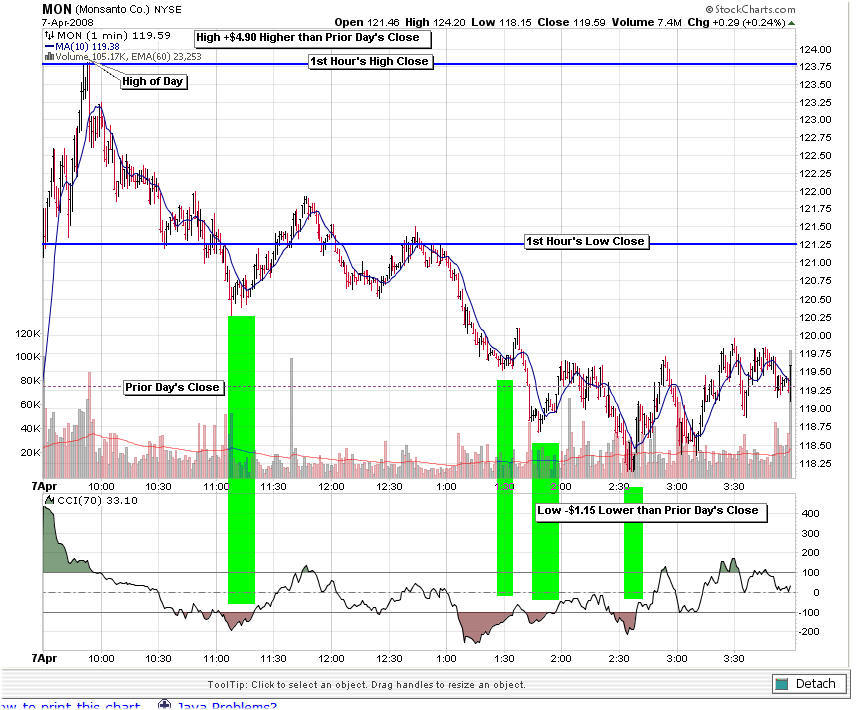Select the green rectangle just before 2:00
The height and width of the screenshot is (710, 862).
[545, 521]
